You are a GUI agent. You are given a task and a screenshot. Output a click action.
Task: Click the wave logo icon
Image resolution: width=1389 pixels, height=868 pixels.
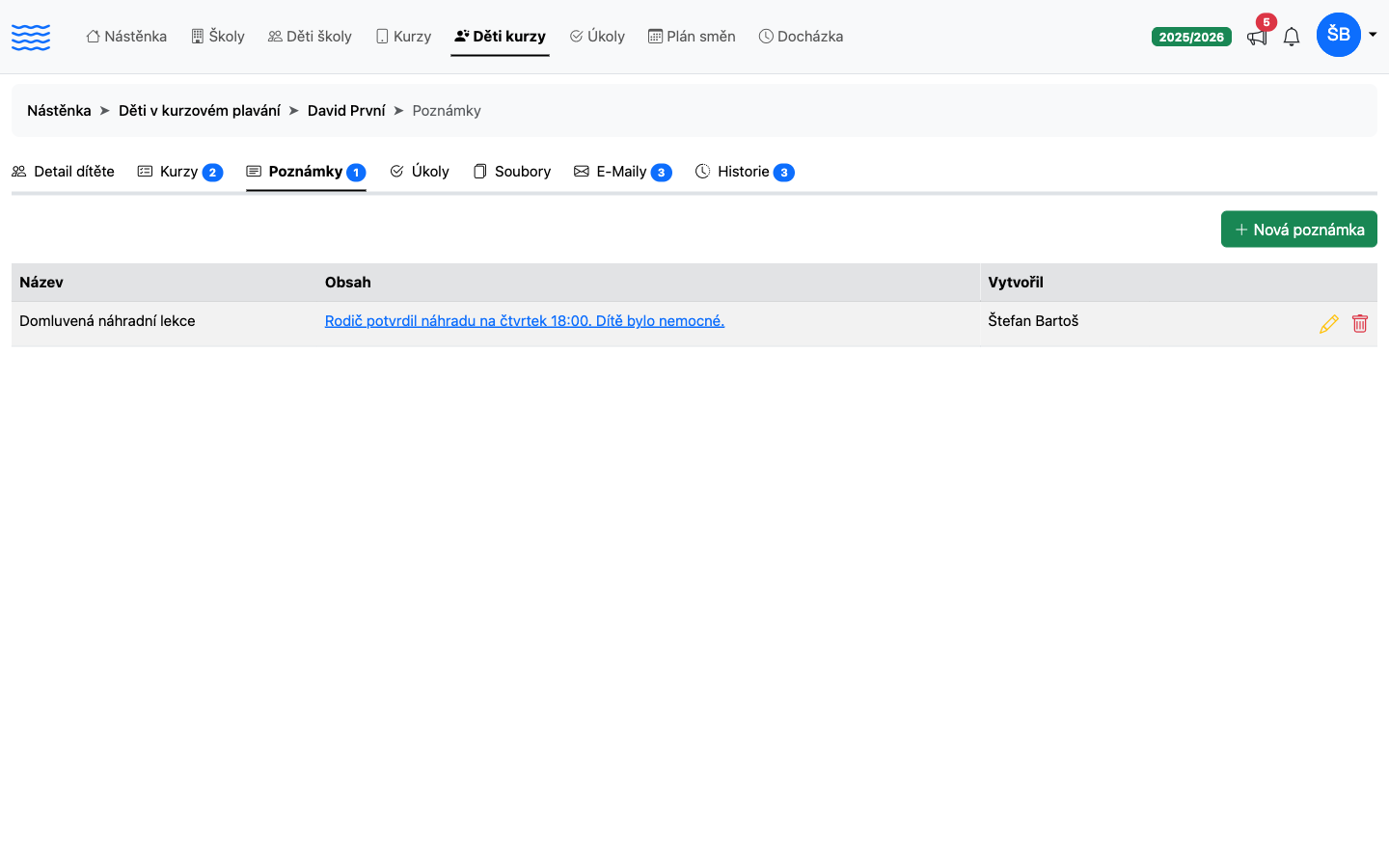pyautogui.click(x=31, y=38)
